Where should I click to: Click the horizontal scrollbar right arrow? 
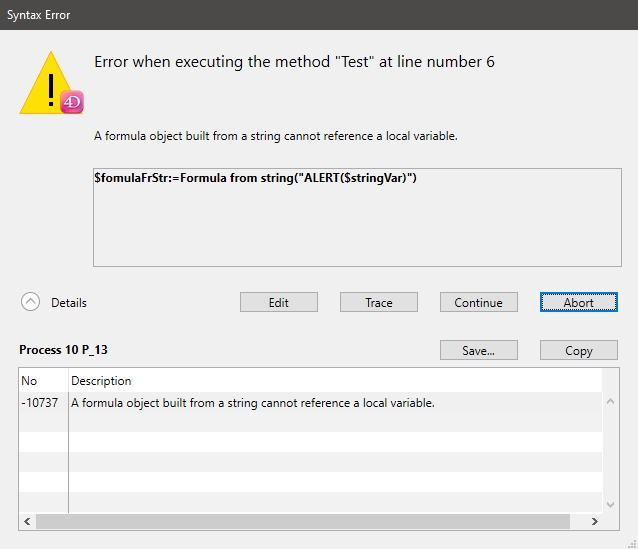point(594,521)
